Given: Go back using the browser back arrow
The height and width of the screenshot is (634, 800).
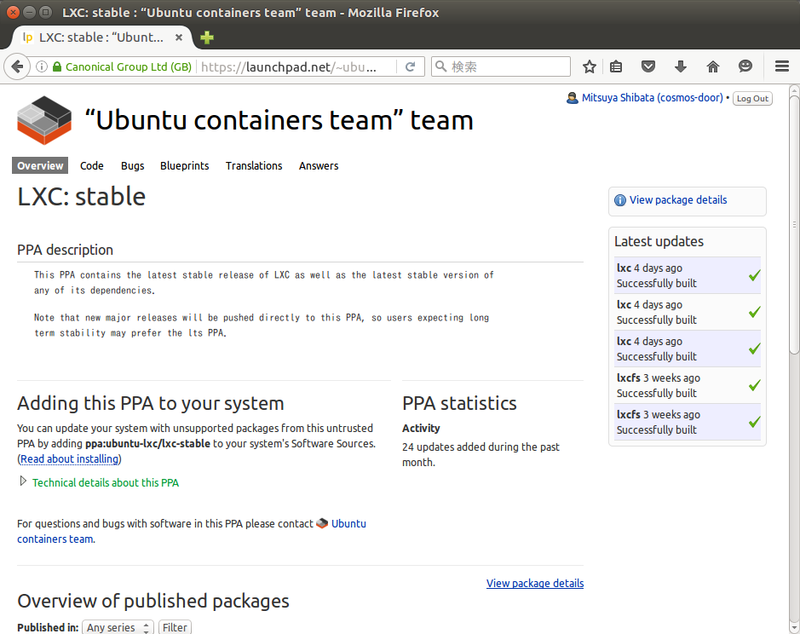Looking at the screenshot, I should [17, 67].
